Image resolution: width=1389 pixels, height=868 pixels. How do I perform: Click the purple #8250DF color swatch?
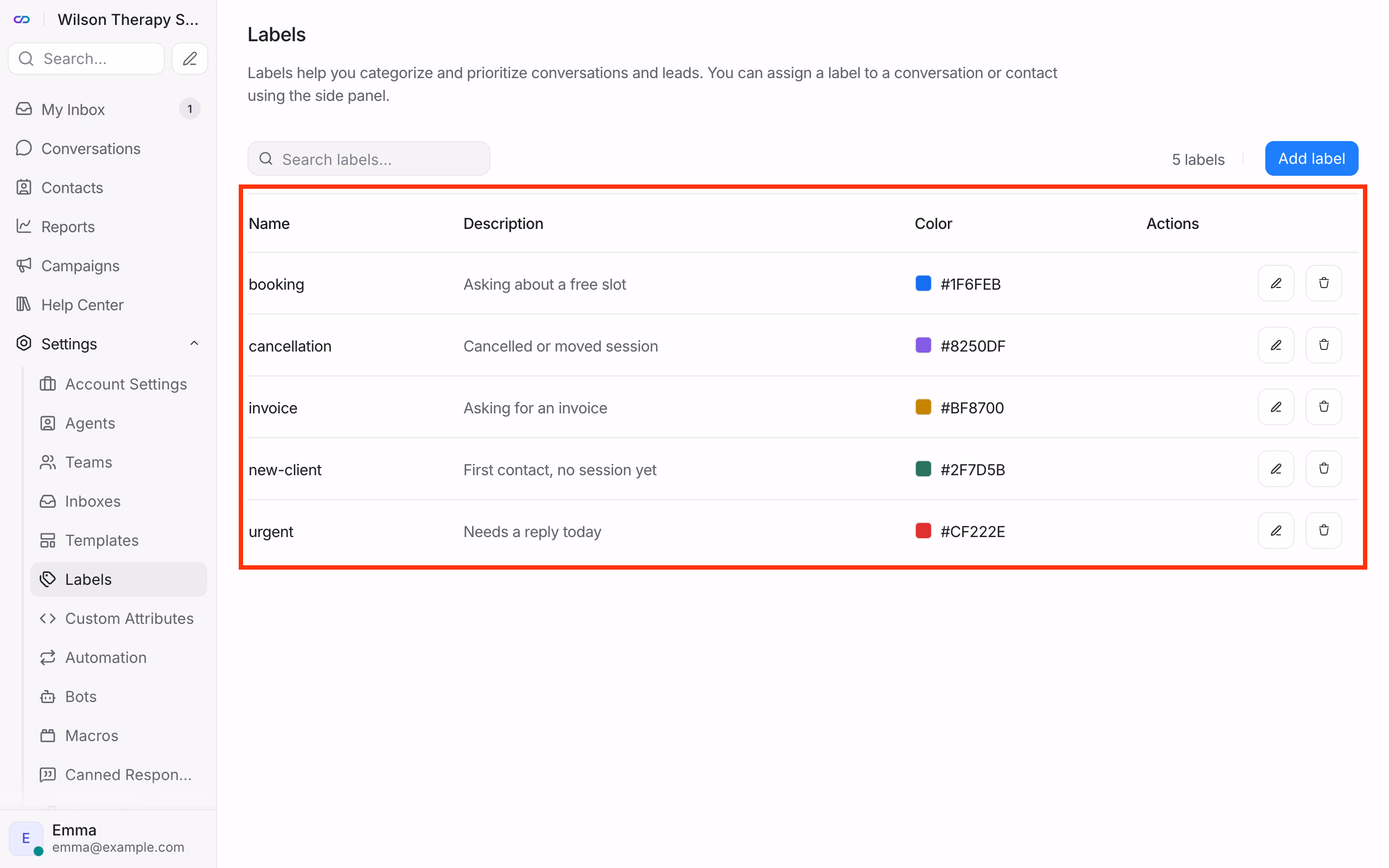(923, 345)
